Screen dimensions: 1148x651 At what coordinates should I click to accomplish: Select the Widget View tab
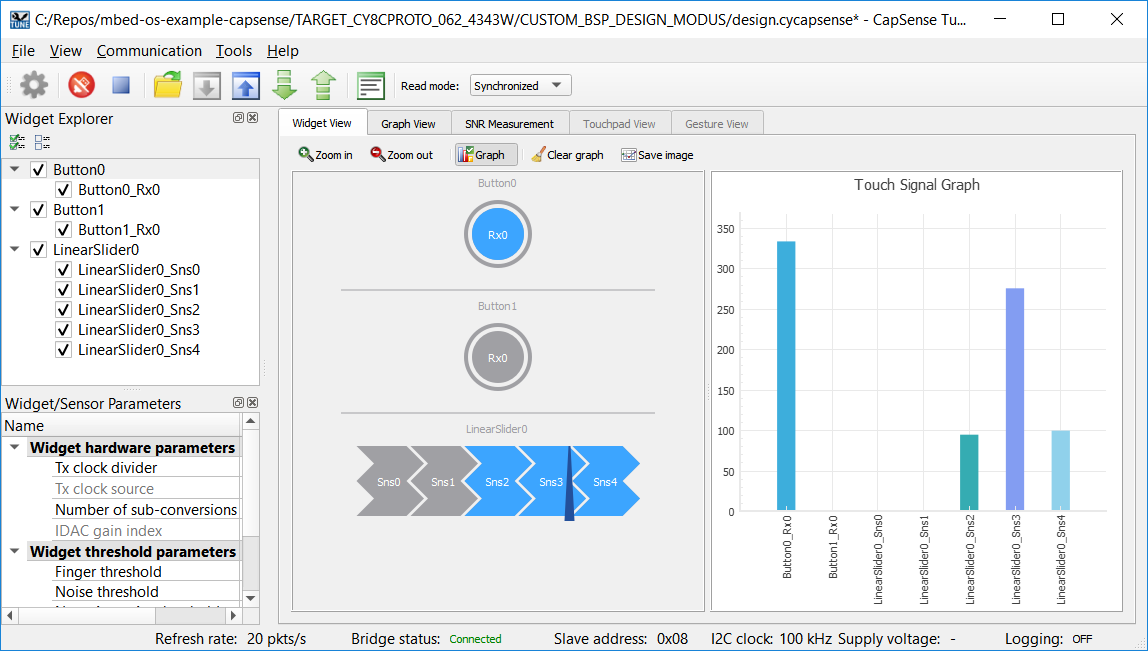[x=321, y=123]
